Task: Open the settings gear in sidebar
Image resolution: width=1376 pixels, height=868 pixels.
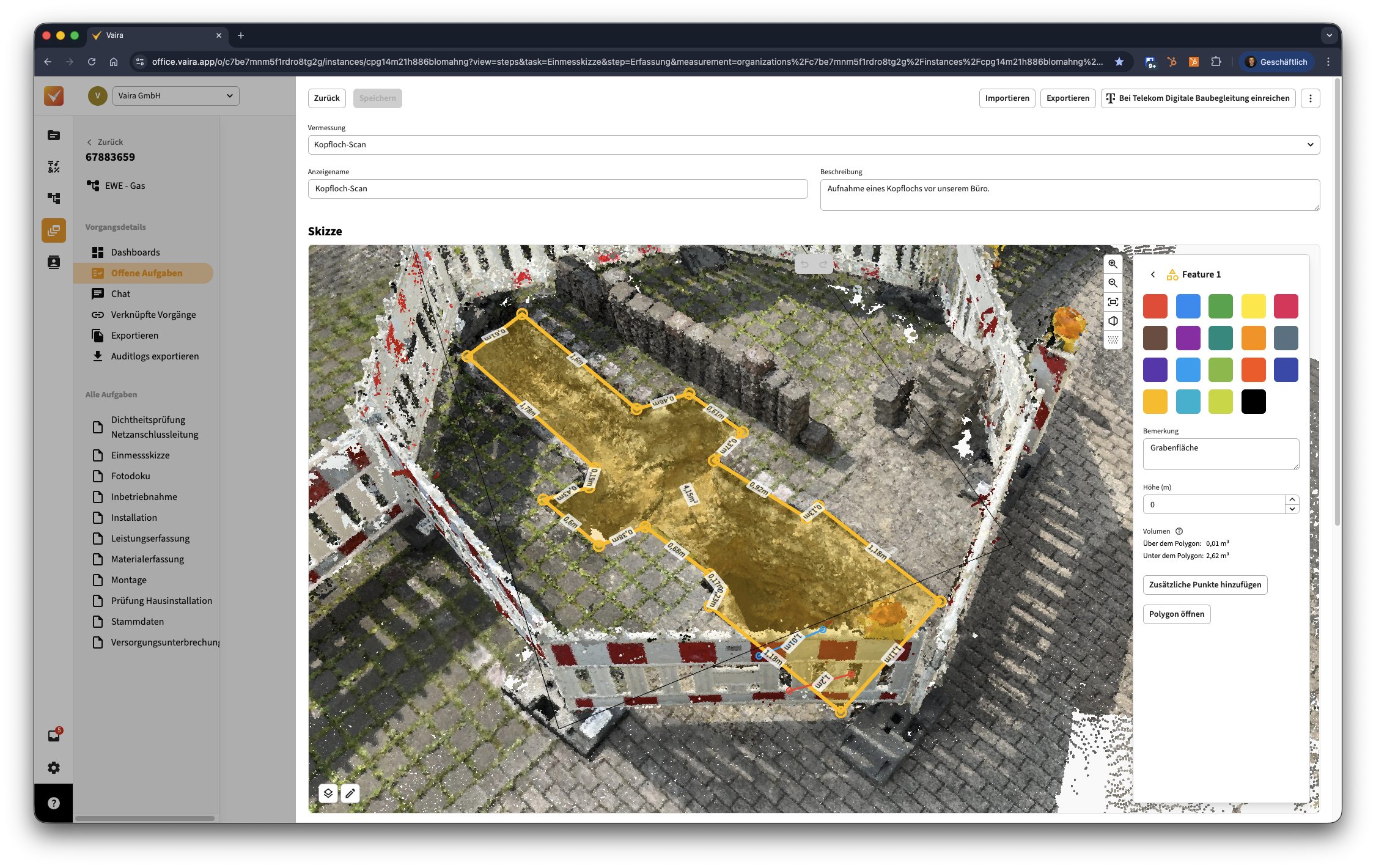Action: [54, 768]
